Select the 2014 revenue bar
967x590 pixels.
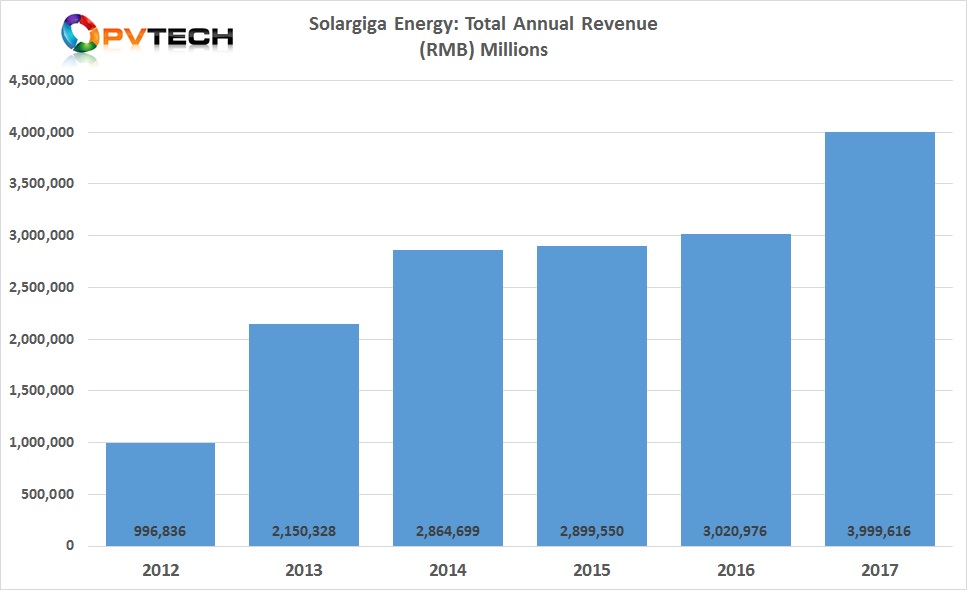pyautogui.click(x=448, y=398)
